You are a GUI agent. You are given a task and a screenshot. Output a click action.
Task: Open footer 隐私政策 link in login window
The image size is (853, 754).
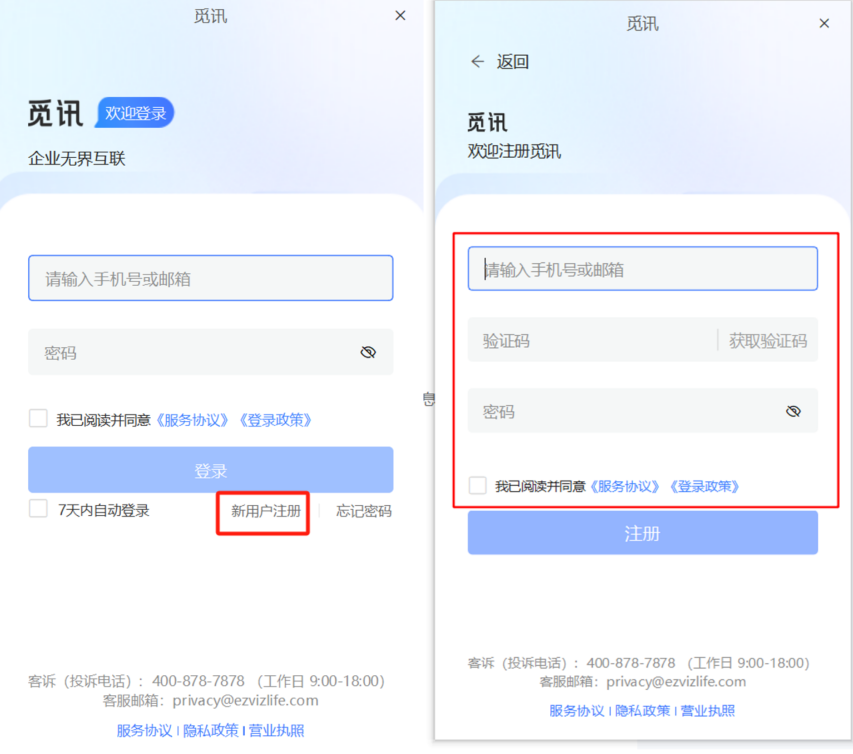(x=211, y=730)
